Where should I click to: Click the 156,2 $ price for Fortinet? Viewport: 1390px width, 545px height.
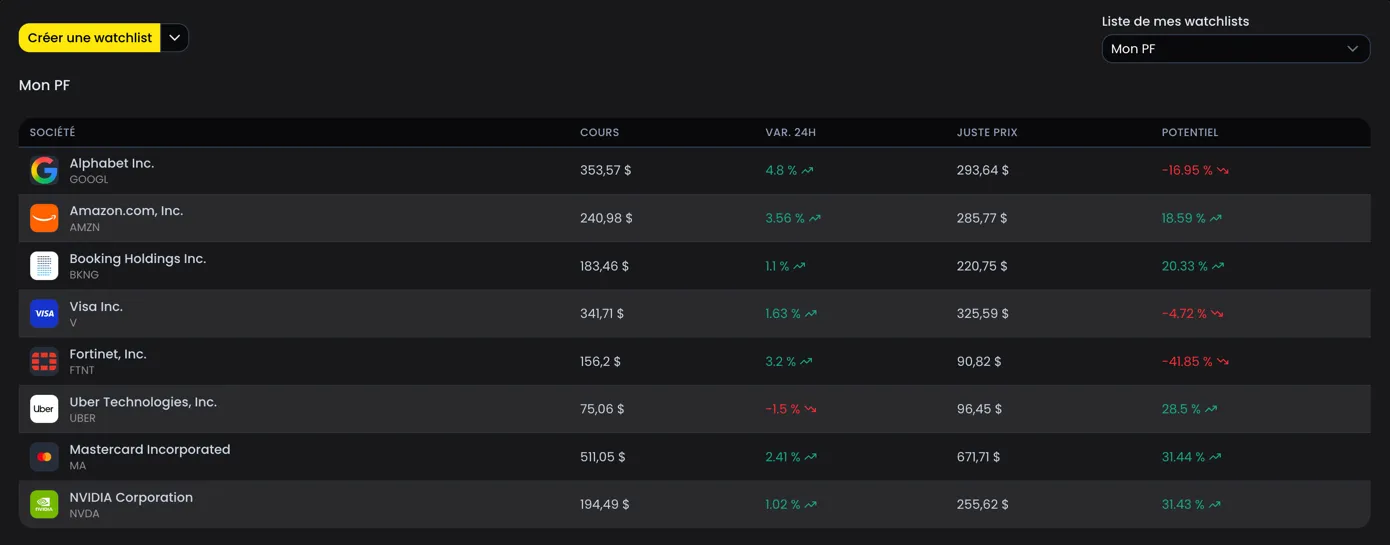[x=600, y=362]
